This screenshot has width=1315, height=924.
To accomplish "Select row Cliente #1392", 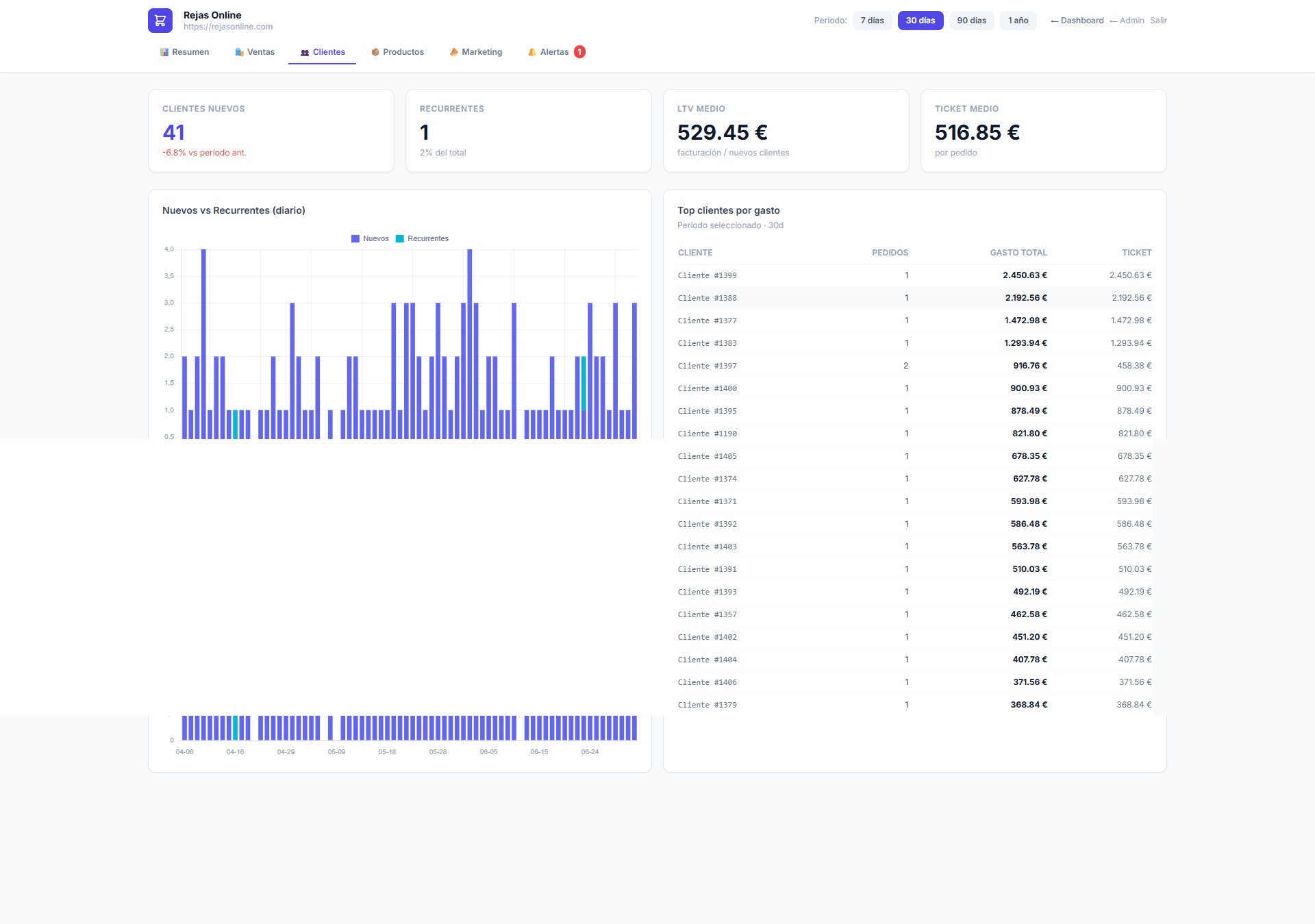I will click(914, 524).
